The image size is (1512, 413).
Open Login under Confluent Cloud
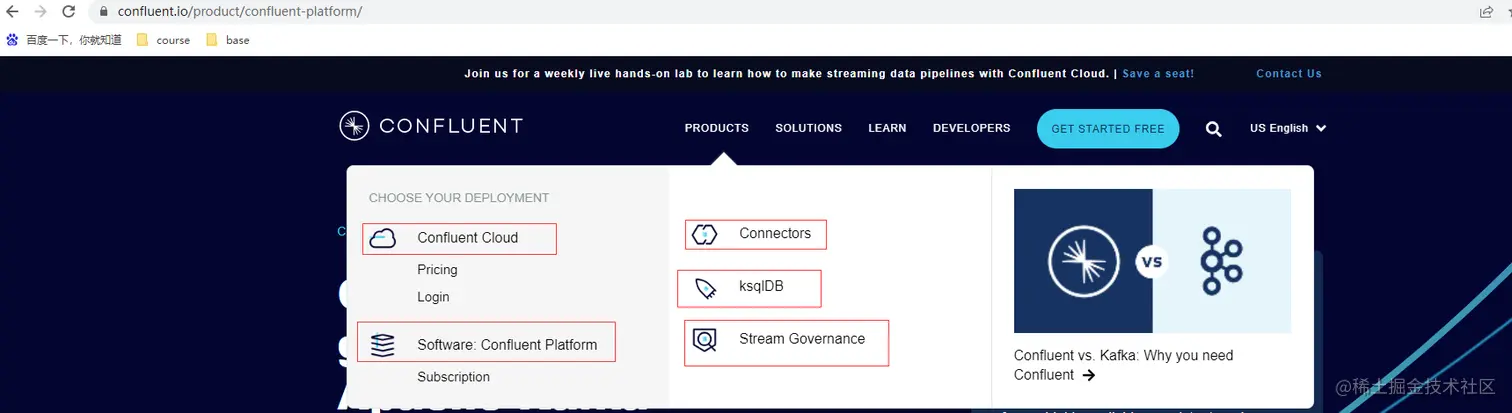(x=433, y=297)
